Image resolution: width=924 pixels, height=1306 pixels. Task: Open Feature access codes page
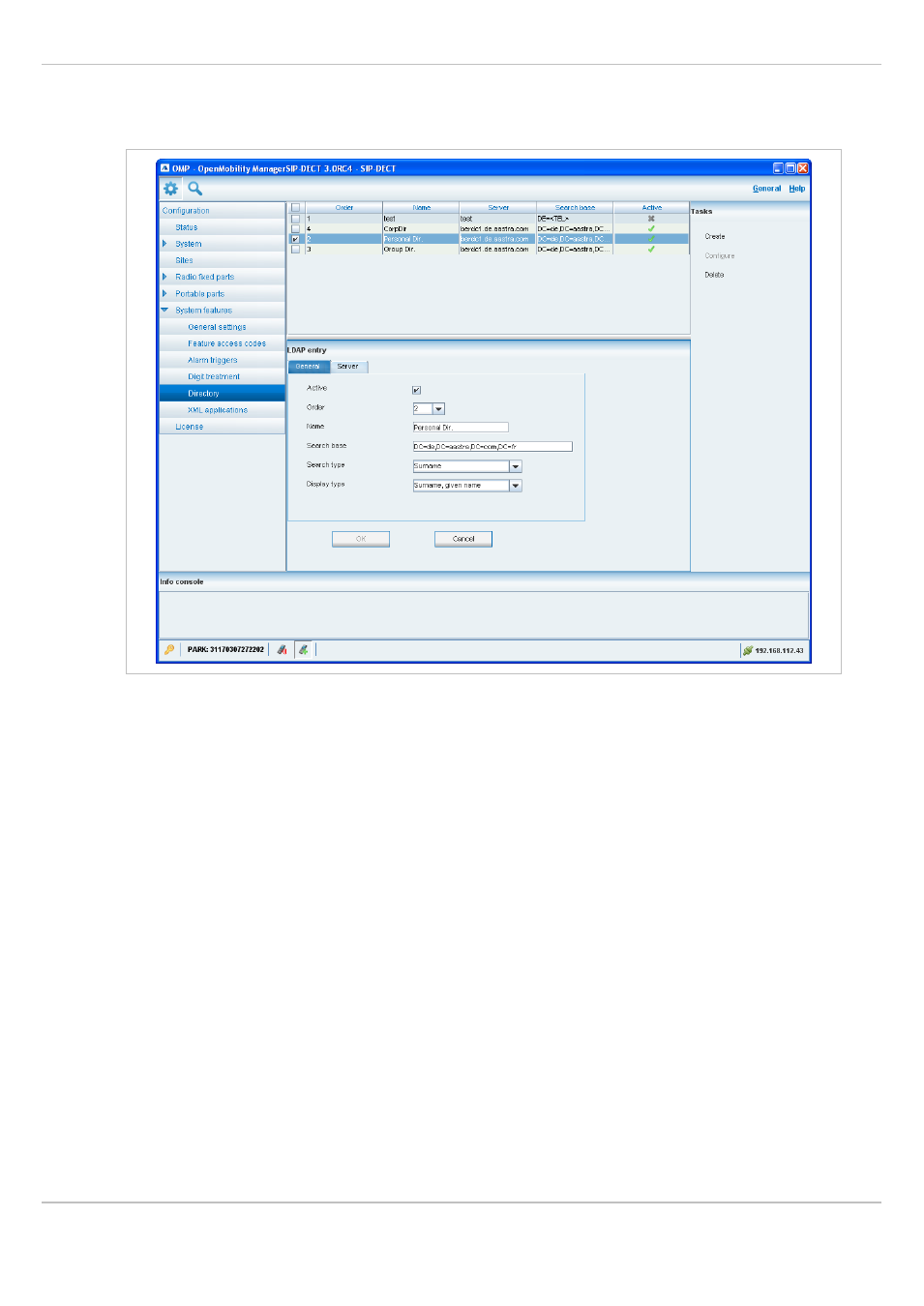(223, 343)
